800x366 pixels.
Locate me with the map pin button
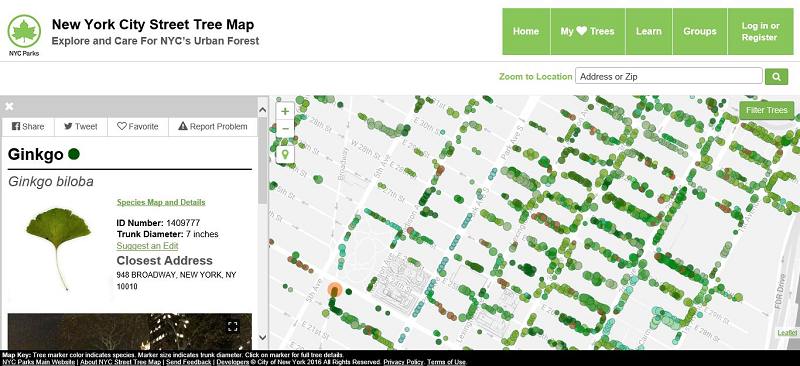pyautogui.click(x=285, y=154)
